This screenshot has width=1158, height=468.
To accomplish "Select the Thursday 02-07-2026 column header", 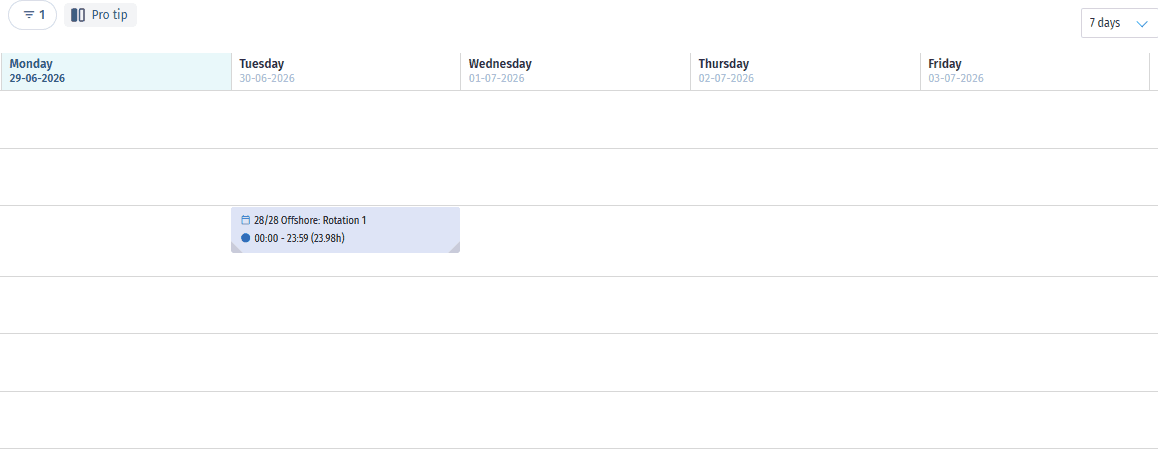I will [805, 72].
